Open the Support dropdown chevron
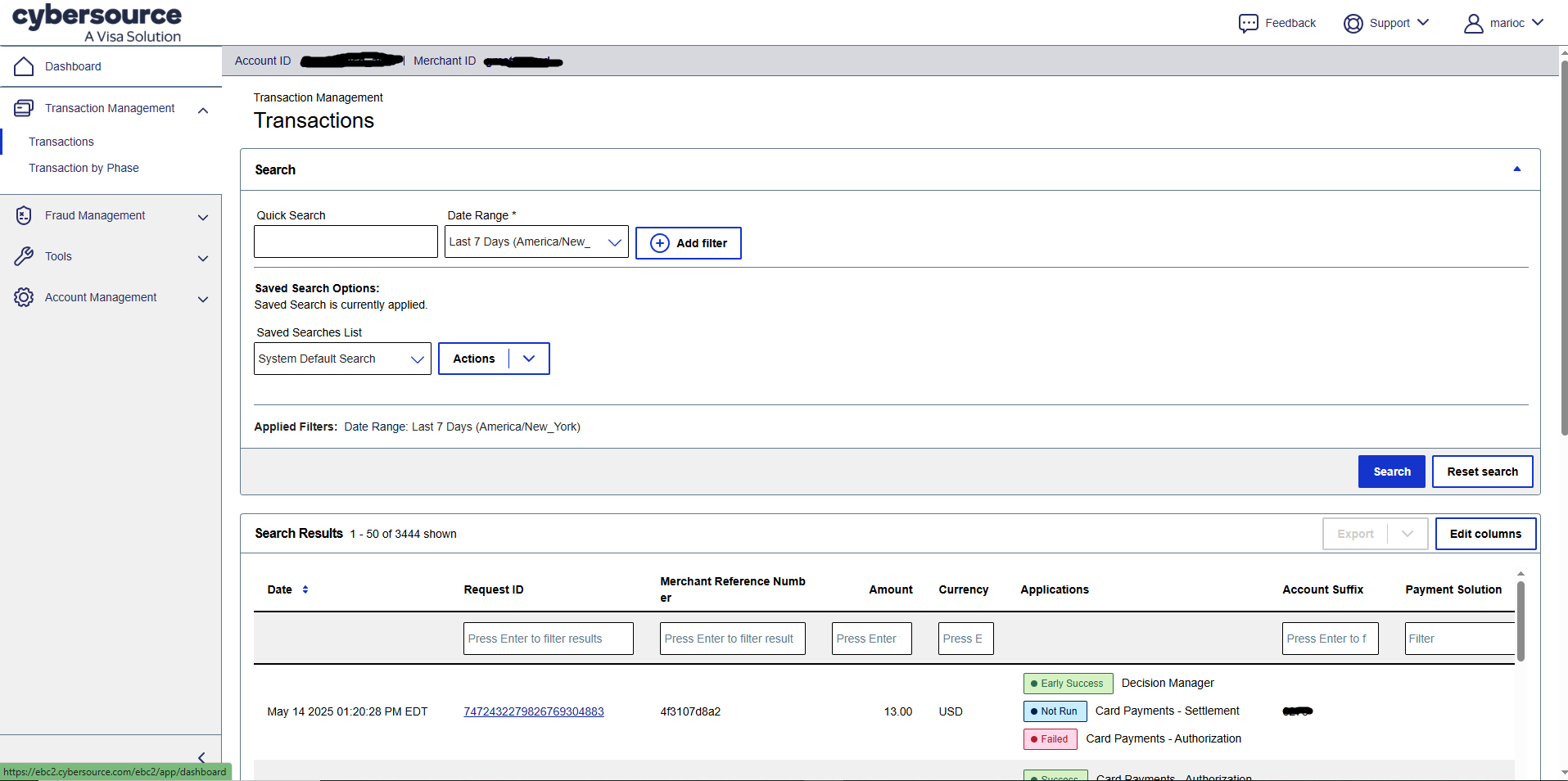The width and height of the screenshot is (1568, 781). [1423, 22]
